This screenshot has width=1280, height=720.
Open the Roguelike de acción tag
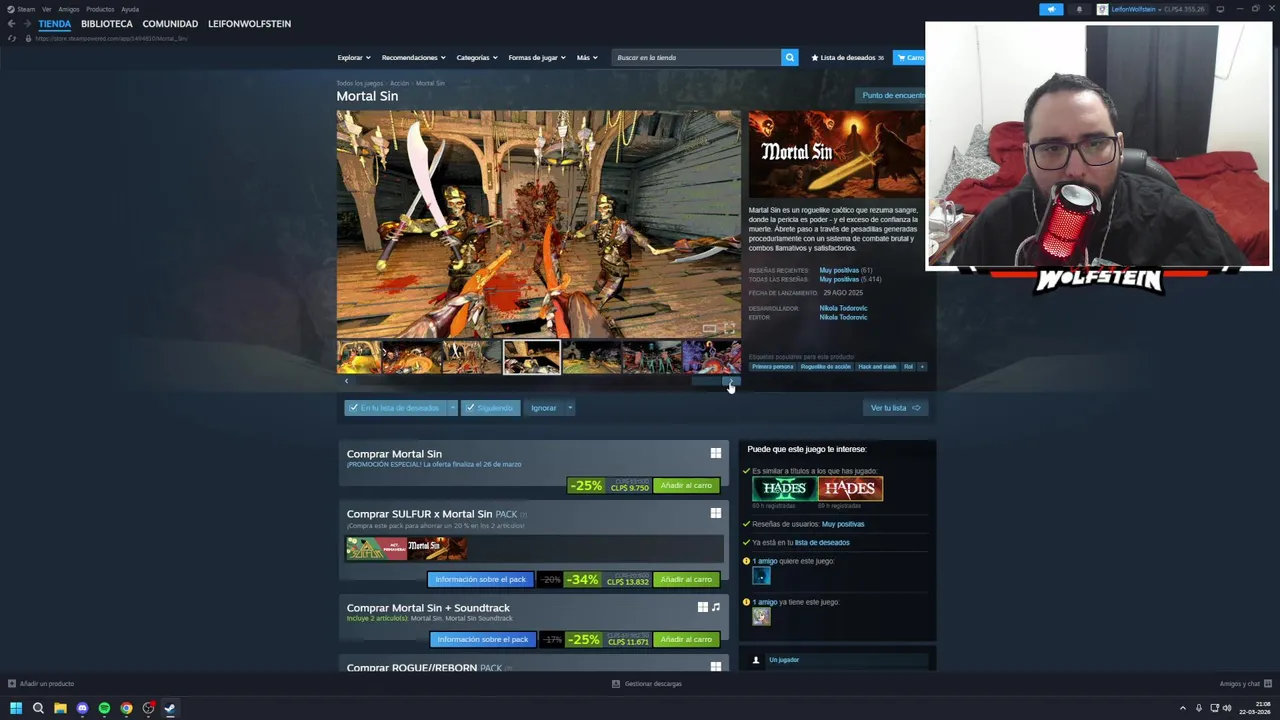point(826,367)
